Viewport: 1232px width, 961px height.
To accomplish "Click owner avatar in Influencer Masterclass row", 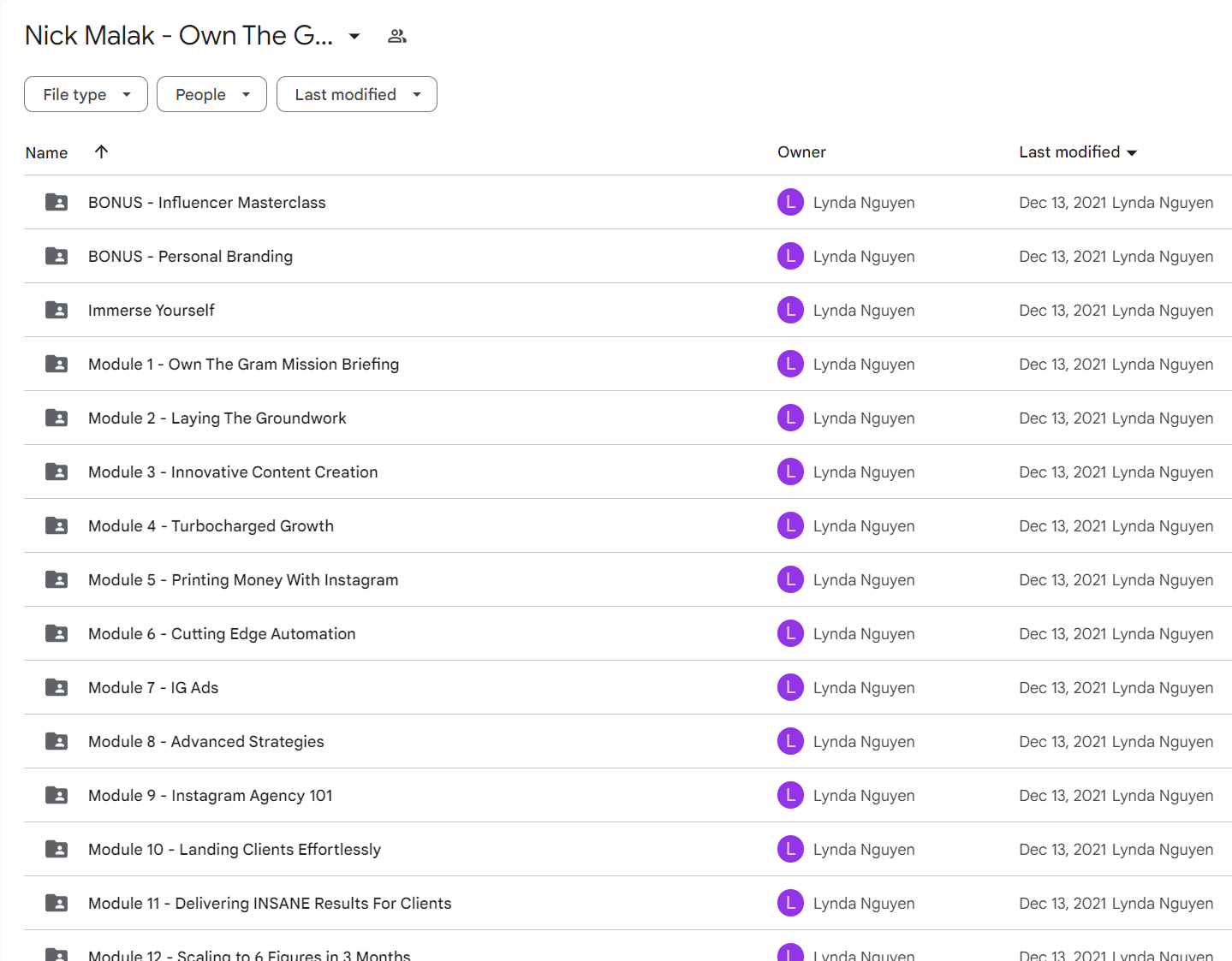I will click(790, 202).
